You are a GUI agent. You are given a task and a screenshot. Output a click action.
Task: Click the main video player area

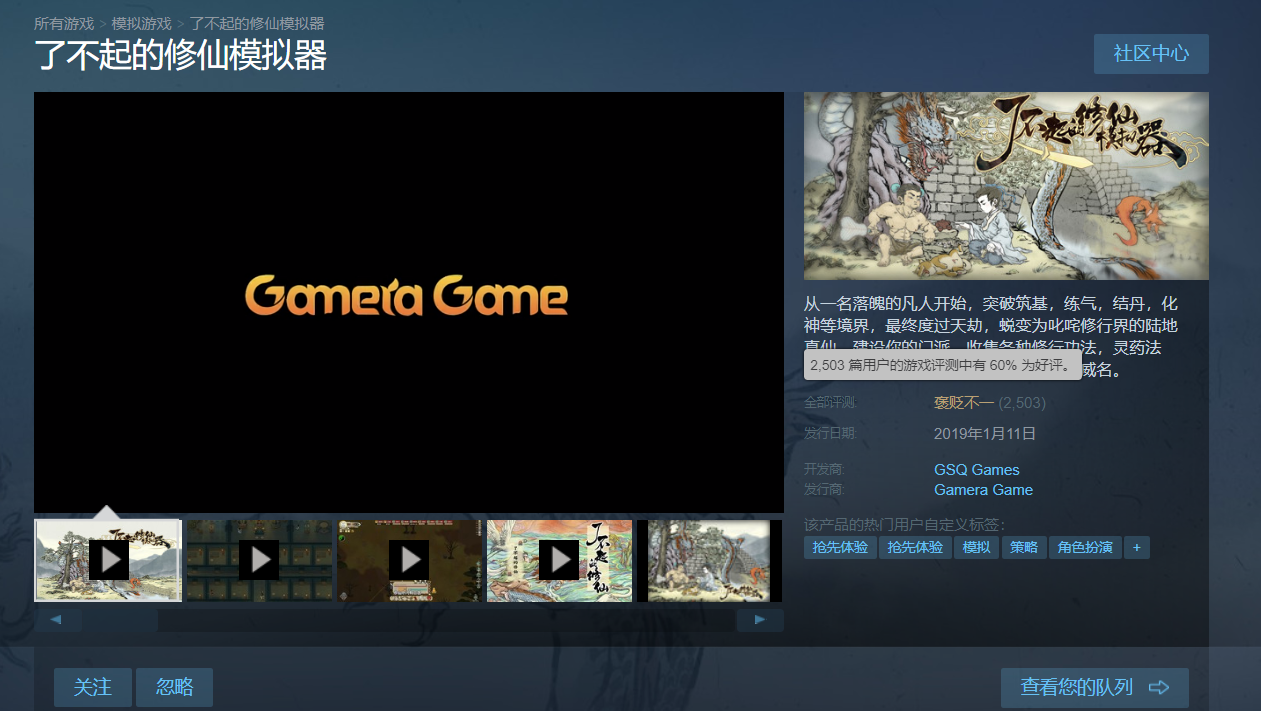click(409, 302)
